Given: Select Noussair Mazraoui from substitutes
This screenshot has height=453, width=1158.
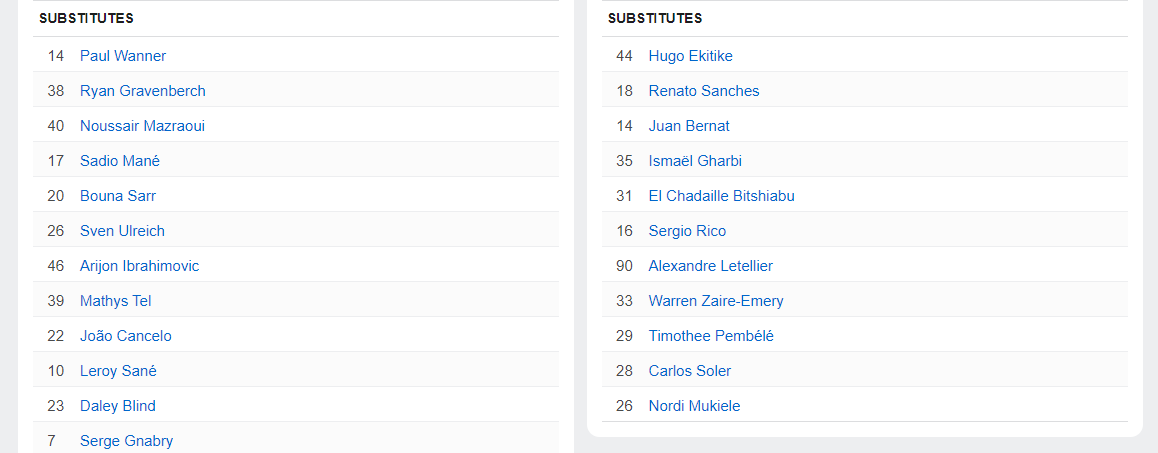Looking at the screenshot, I should coord(142,126).
